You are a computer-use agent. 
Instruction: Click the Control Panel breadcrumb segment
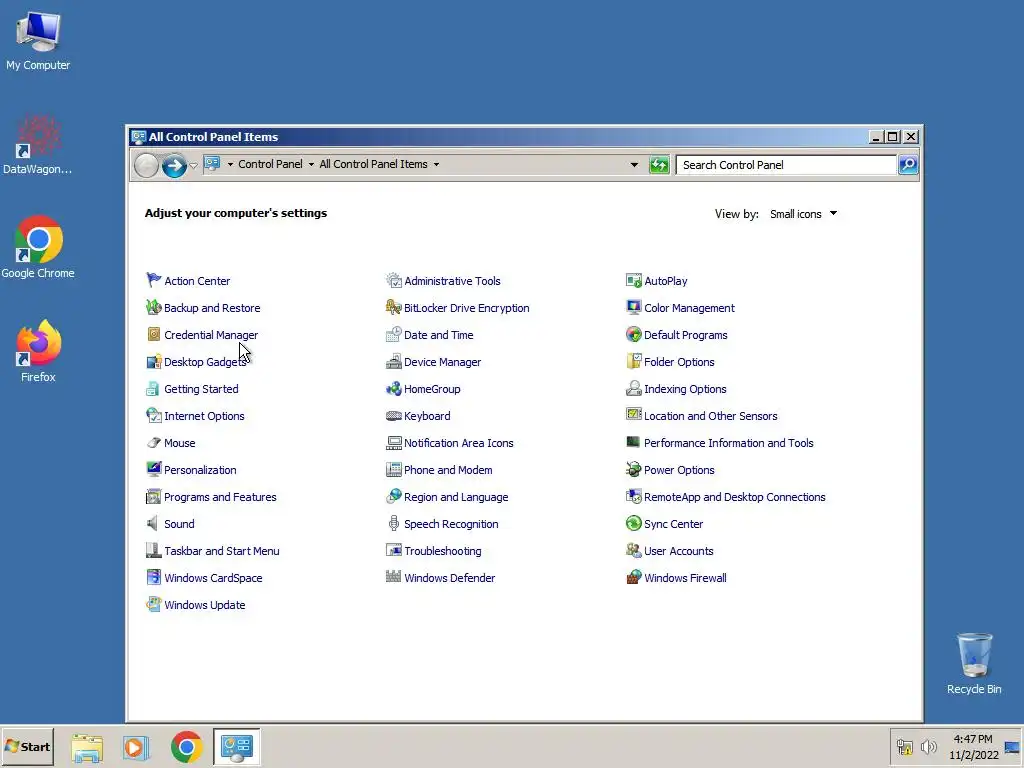(270, 165)
